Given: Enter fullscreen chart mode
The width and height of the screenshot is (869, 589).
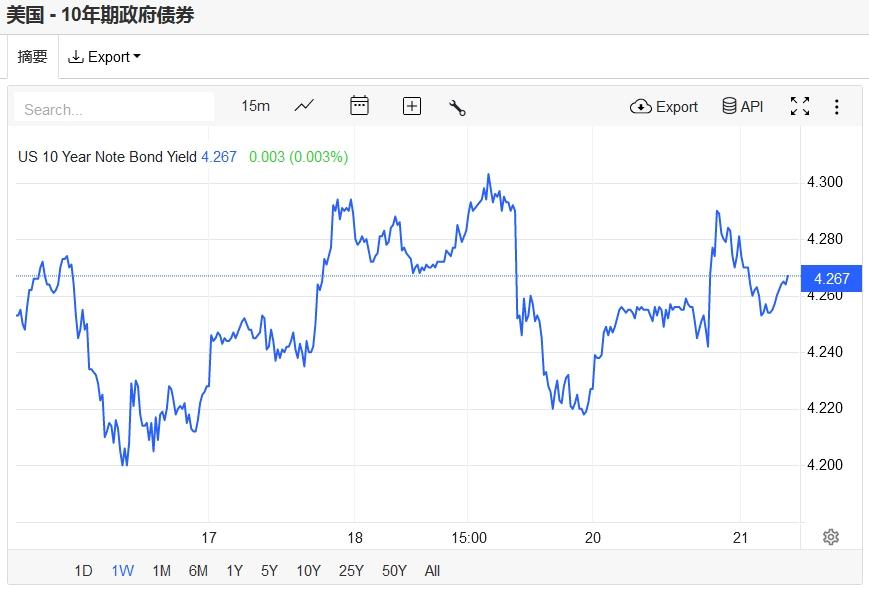Looking at the screenshot, I should tap(800, 106).
